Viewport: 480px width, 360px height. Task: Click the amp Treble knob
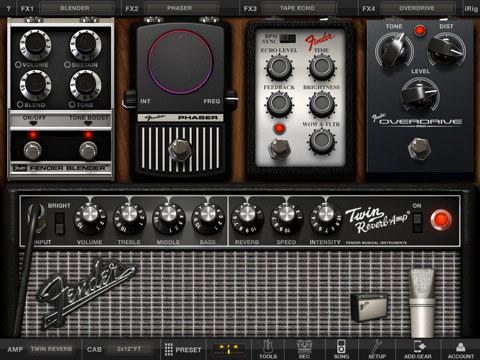click(129, 219)
